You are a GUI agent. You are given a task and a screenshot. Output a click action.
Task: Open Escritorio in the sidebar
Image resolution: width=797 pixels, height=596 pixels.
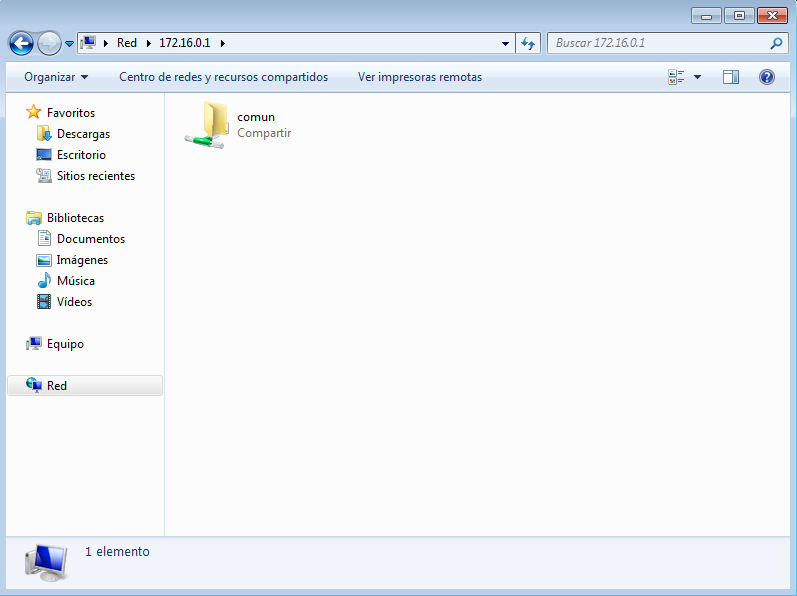click(81, 155)
